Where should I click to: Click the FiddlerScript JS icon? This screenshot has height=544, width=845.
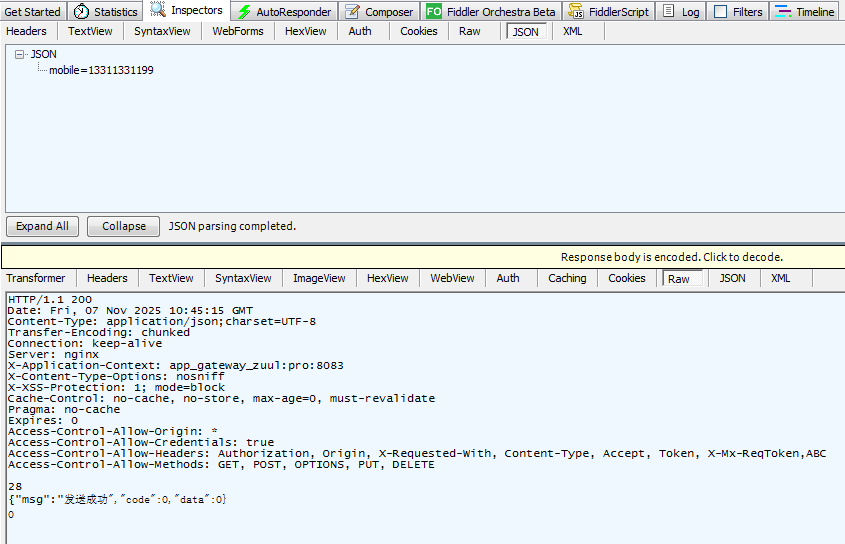(576, 11)
